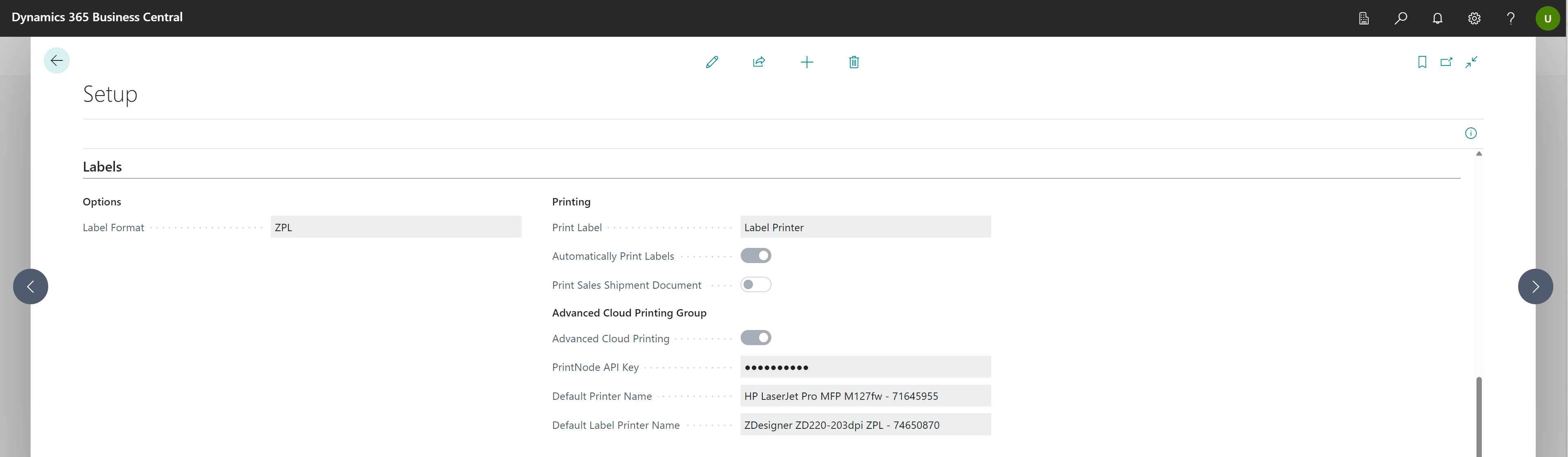Open the settings gear
The height and width of the screenshot is (457, 1568).
(x=1474, y=18)
